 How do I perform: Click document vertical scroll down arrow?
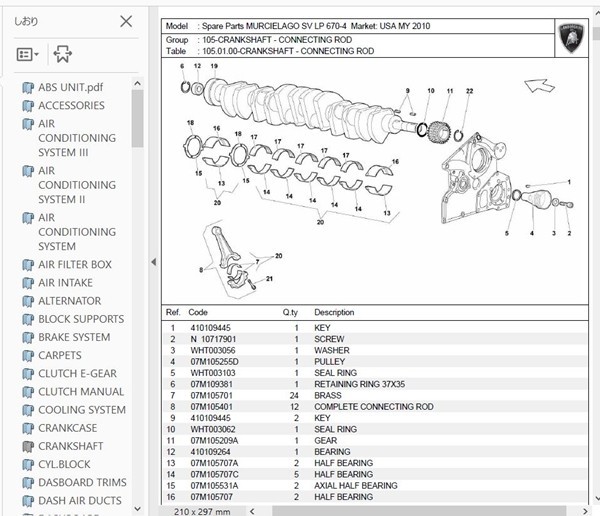pyautogui.click(x=597, y=498)
